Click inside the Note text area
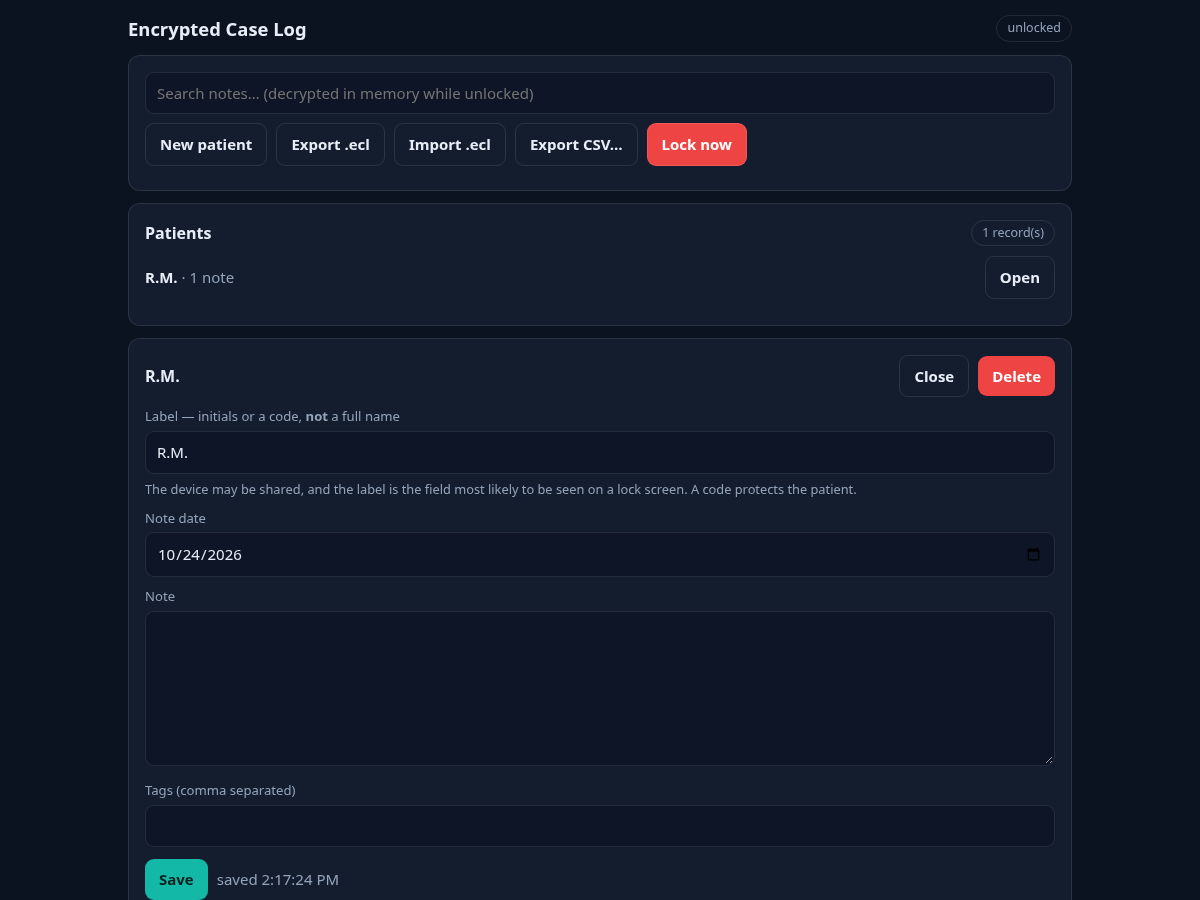Viewport: 1200px width, 900px height. (x=600, y=688)
